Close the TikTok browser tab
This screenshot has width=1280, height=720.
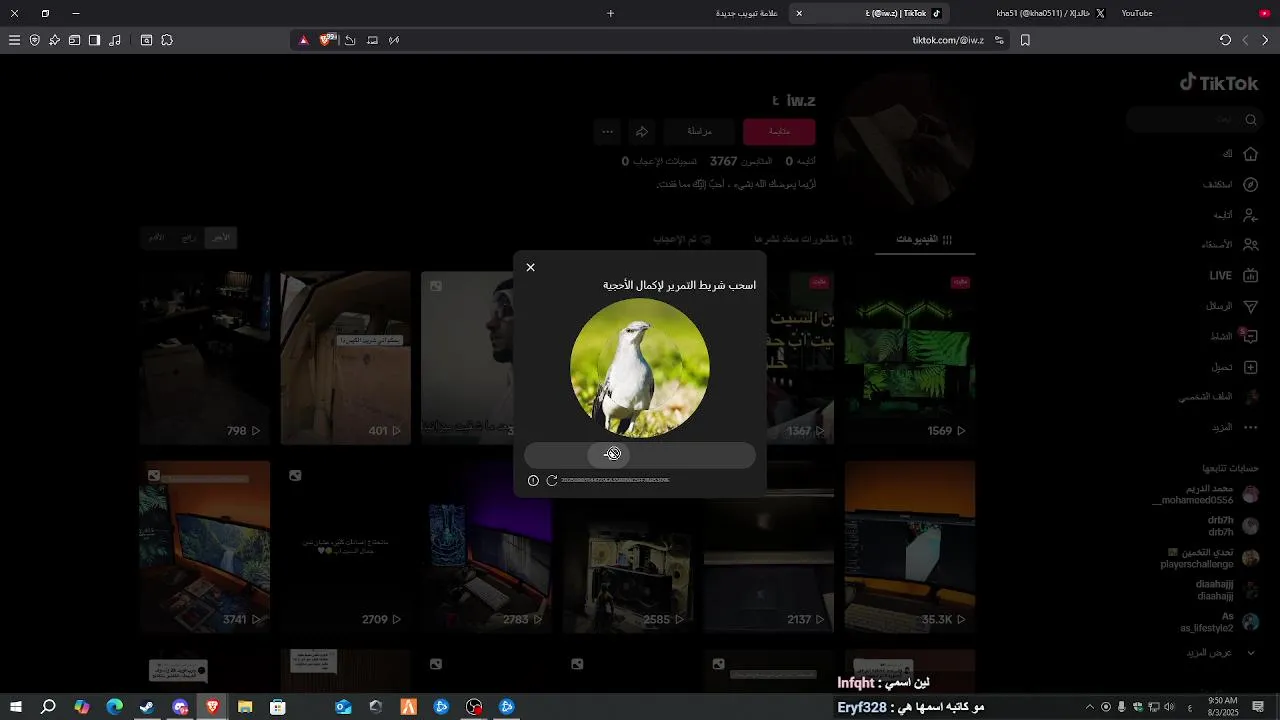pos(798,13)
